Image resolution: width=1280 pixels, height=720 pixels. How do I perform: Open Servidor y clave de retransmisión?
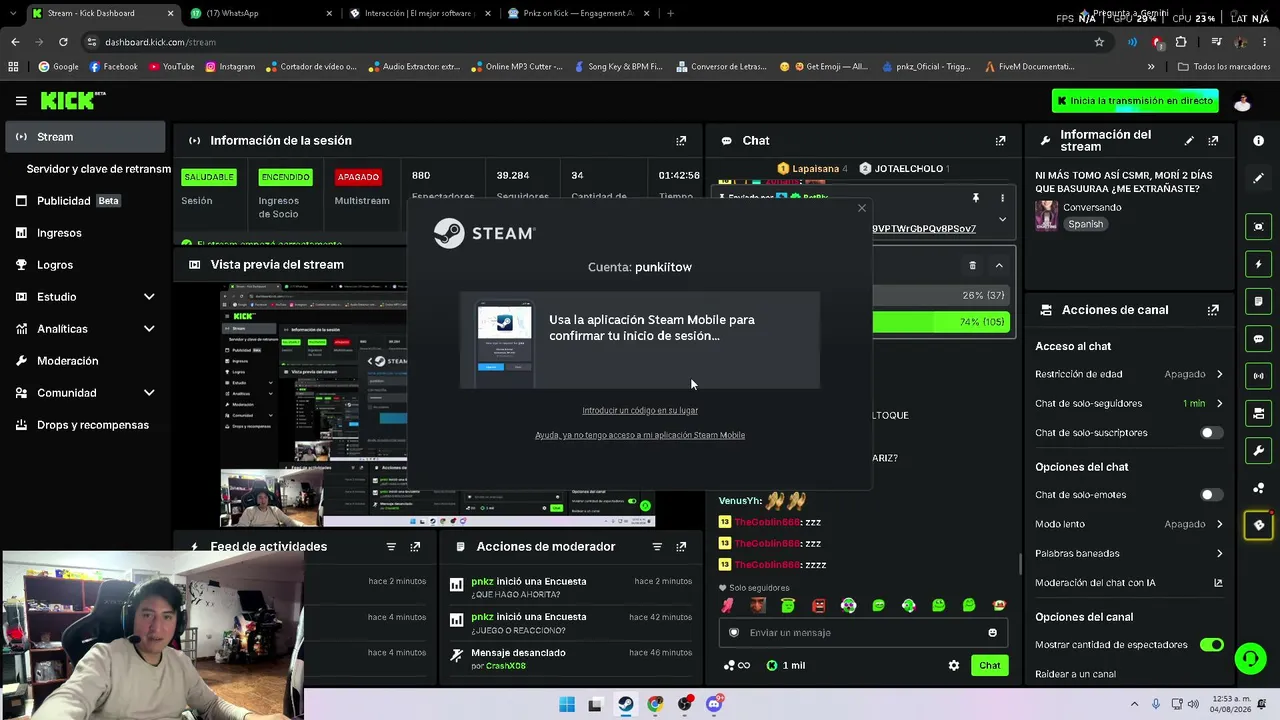click(98, 169)
